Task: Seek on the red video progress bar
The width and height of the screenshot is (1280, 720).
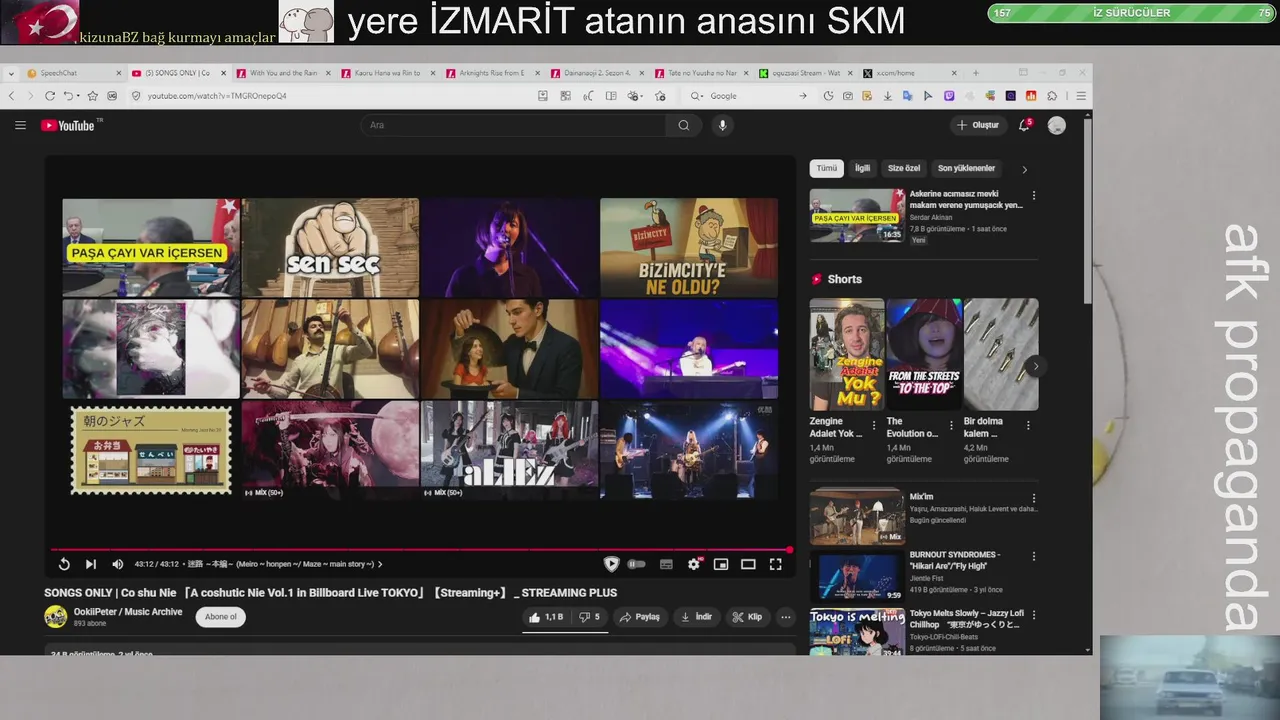Action: click(420, 549)
